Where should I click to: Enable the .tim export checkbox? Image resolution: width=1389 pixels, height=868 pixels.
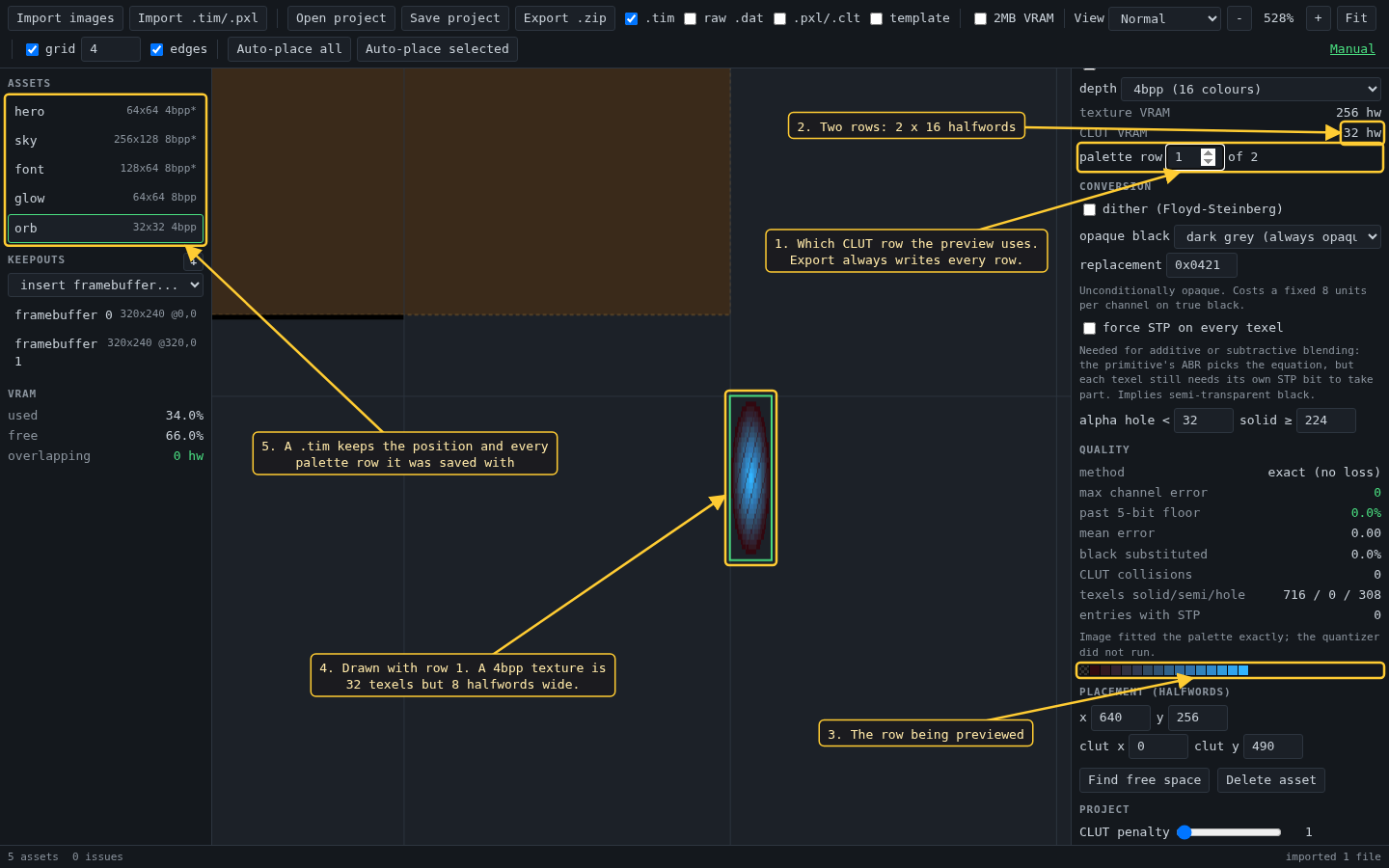631,18
